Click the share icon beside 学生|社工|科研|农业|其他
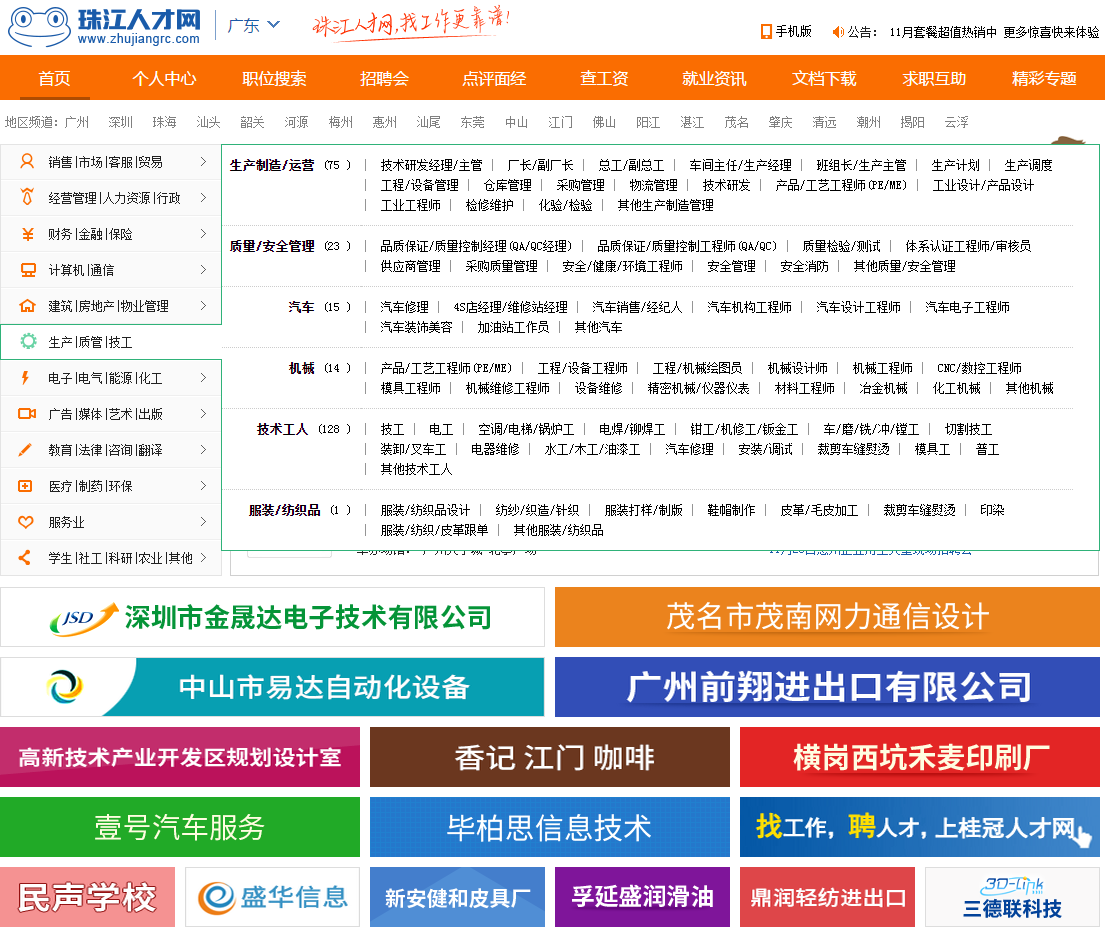Viewport: 1105px width, 929px height. [x=25, y=558]
